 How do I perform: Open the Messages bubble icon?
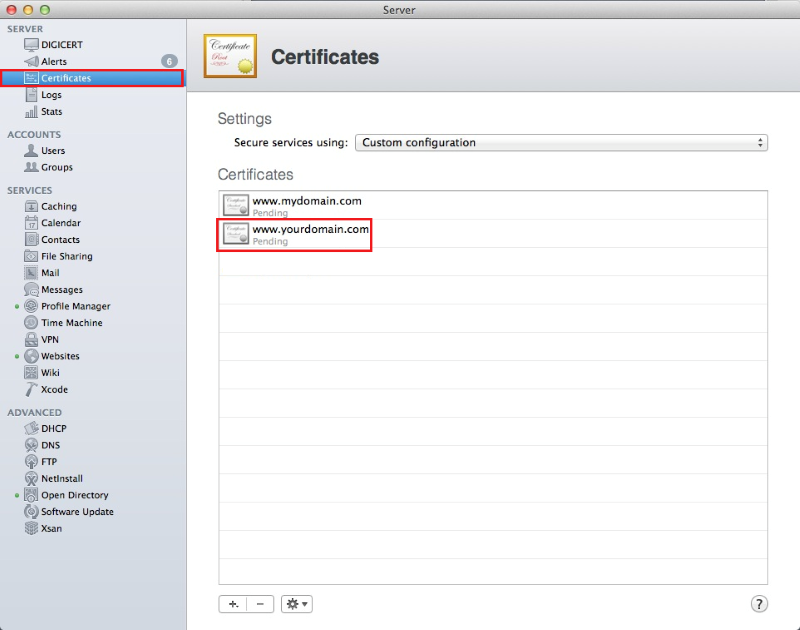tap(31, 290)
